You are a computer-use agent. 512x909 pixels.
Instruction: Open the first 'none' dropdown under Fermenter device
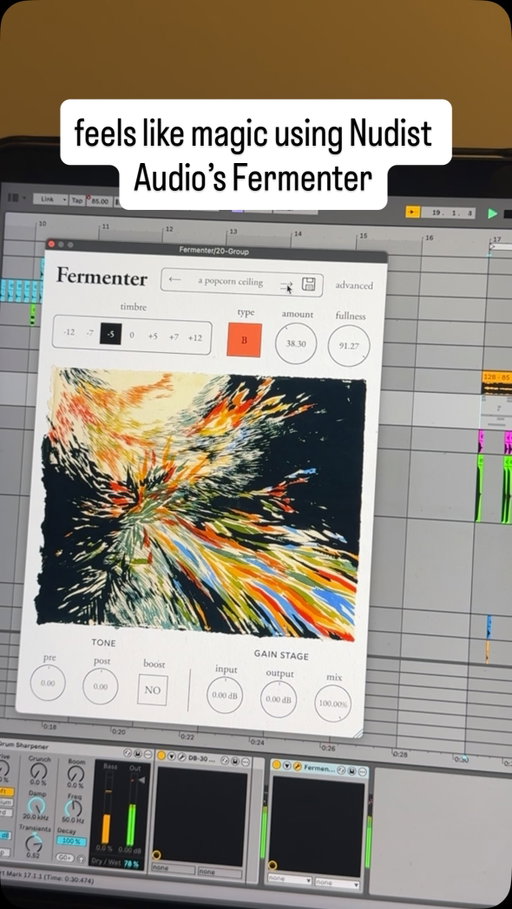click(x=288, y=879)
